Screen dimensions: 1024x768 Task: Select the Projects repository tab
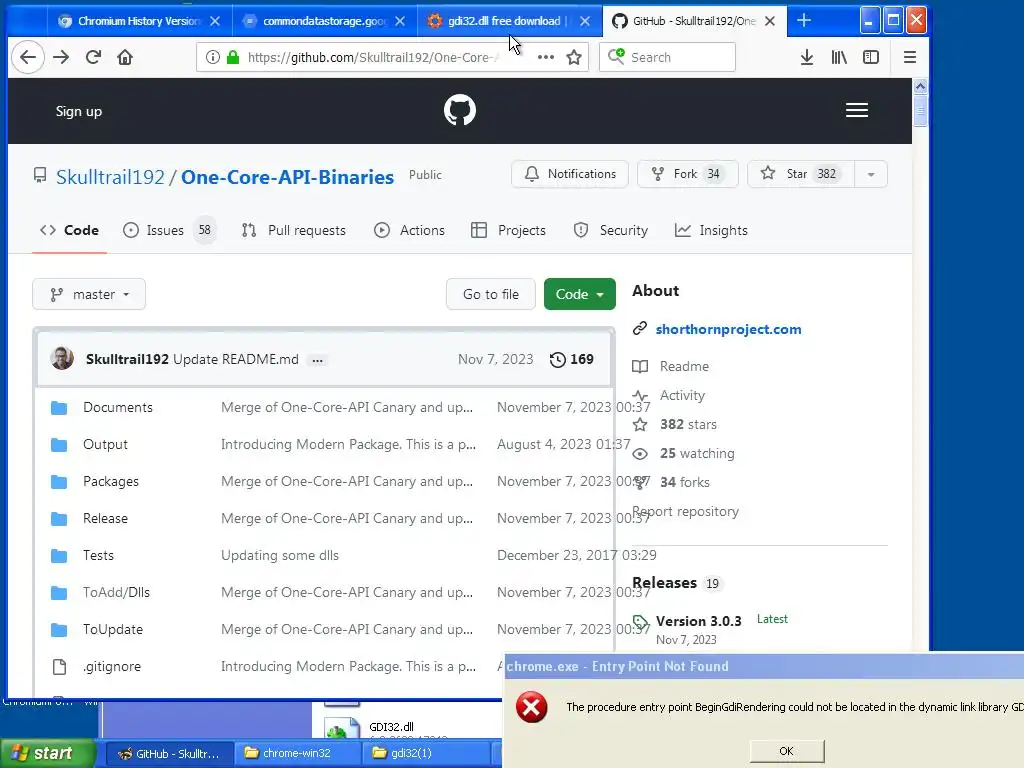tap(508, 231)
